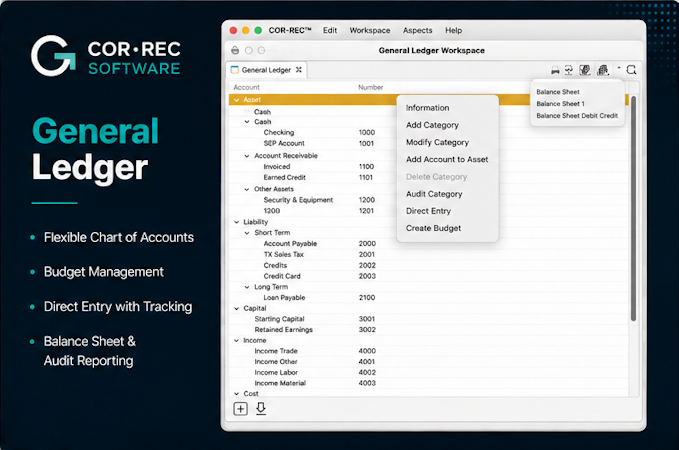The image size is (679, 450).
Task: Collapse the Capital category
Action: pyautogui.click(x=236, y=308)
